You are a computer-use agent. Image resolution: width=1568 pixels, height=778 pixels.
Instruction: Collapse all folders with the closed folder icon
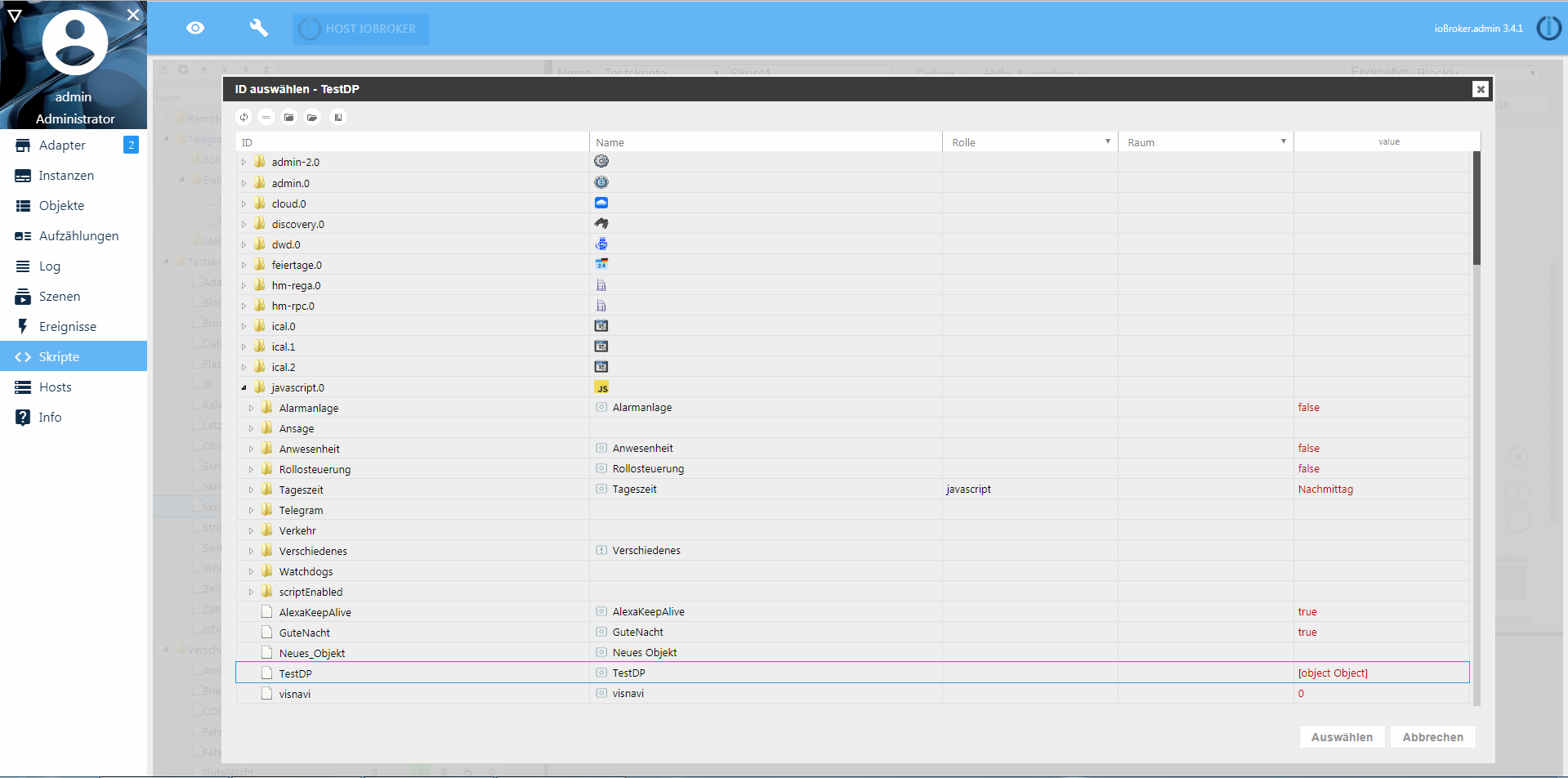click(x=288, y=117)
